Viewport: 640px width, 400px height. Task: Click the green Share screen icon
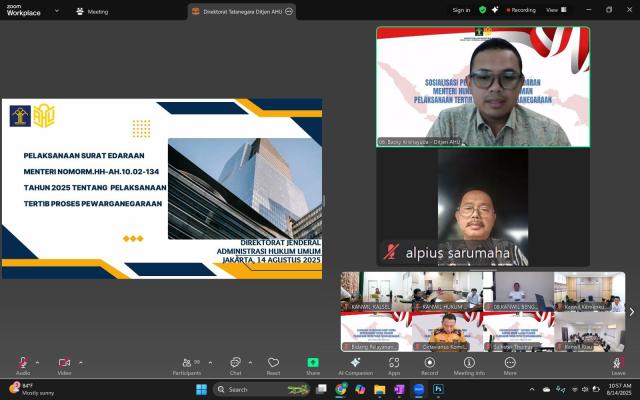click(x=313, y=364)
